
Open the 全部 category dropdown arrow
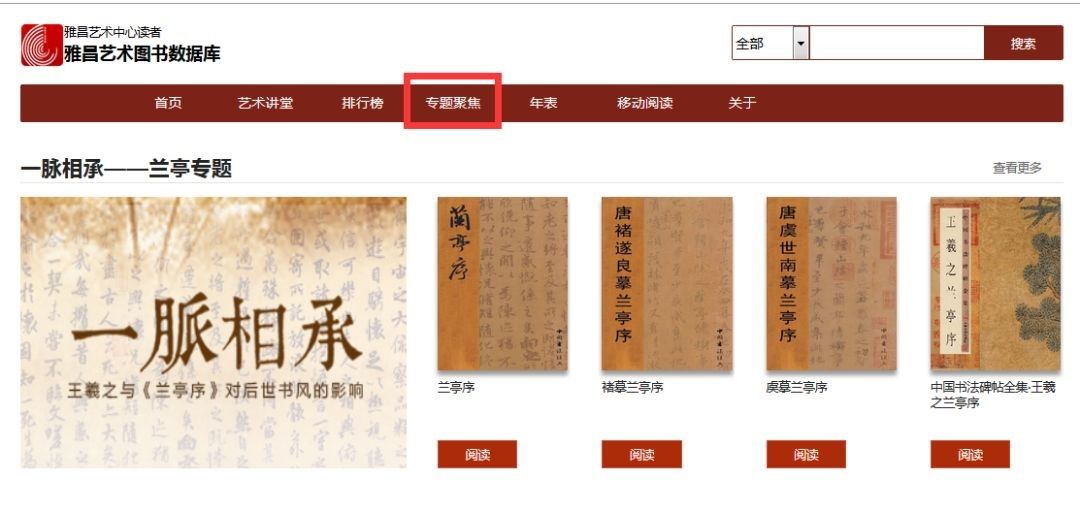tap(801, 43)
